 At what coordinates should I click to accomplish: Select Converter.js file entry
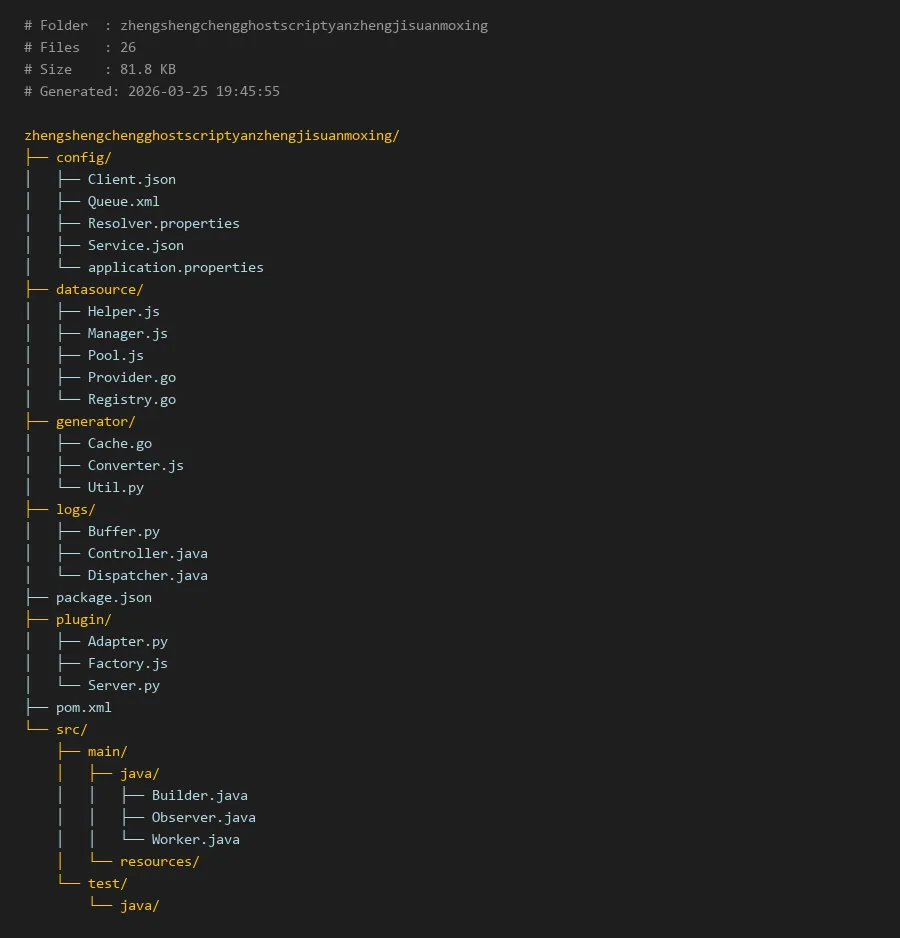coord(135,465)
